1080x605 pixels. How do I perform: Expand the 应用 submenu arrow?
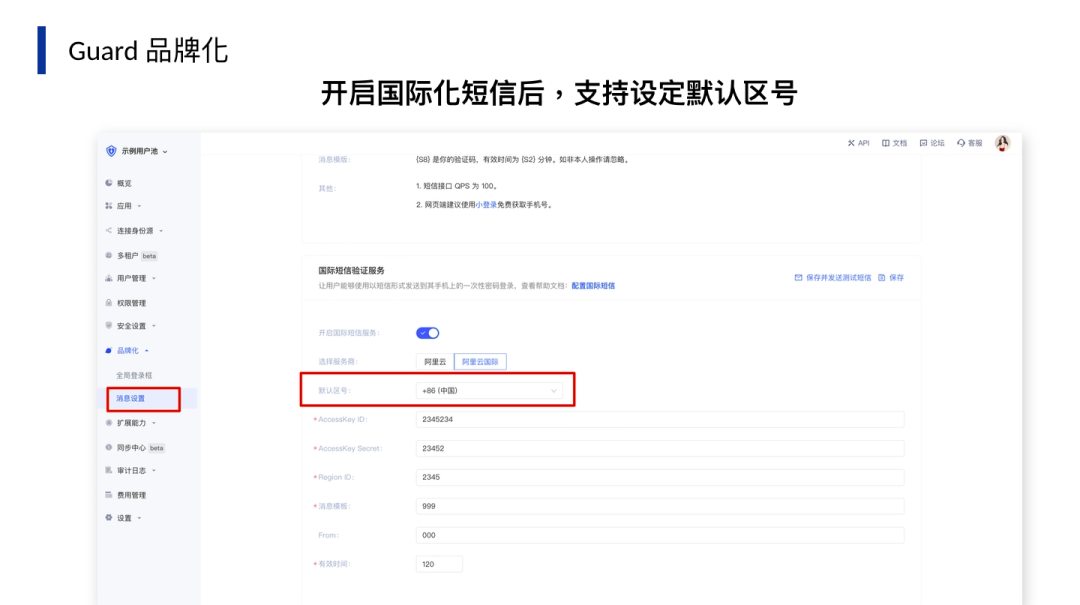139,206
